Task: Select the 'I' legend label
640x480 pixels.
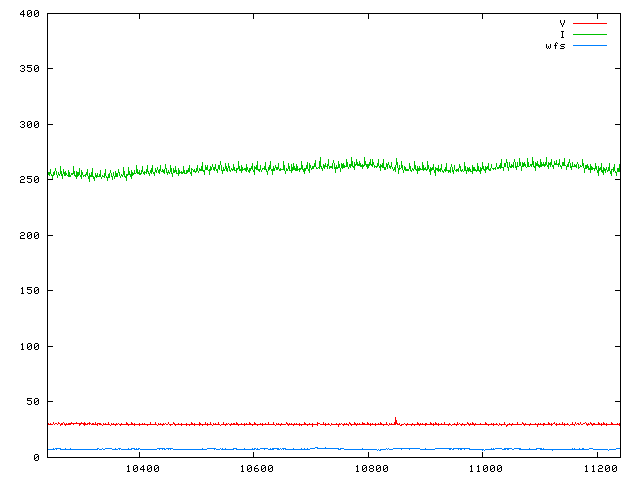Action: click(562, 34)
